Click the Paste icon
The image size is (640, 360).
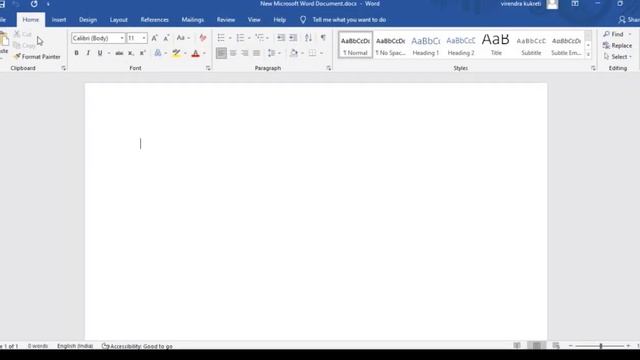(x=4, y=40)
